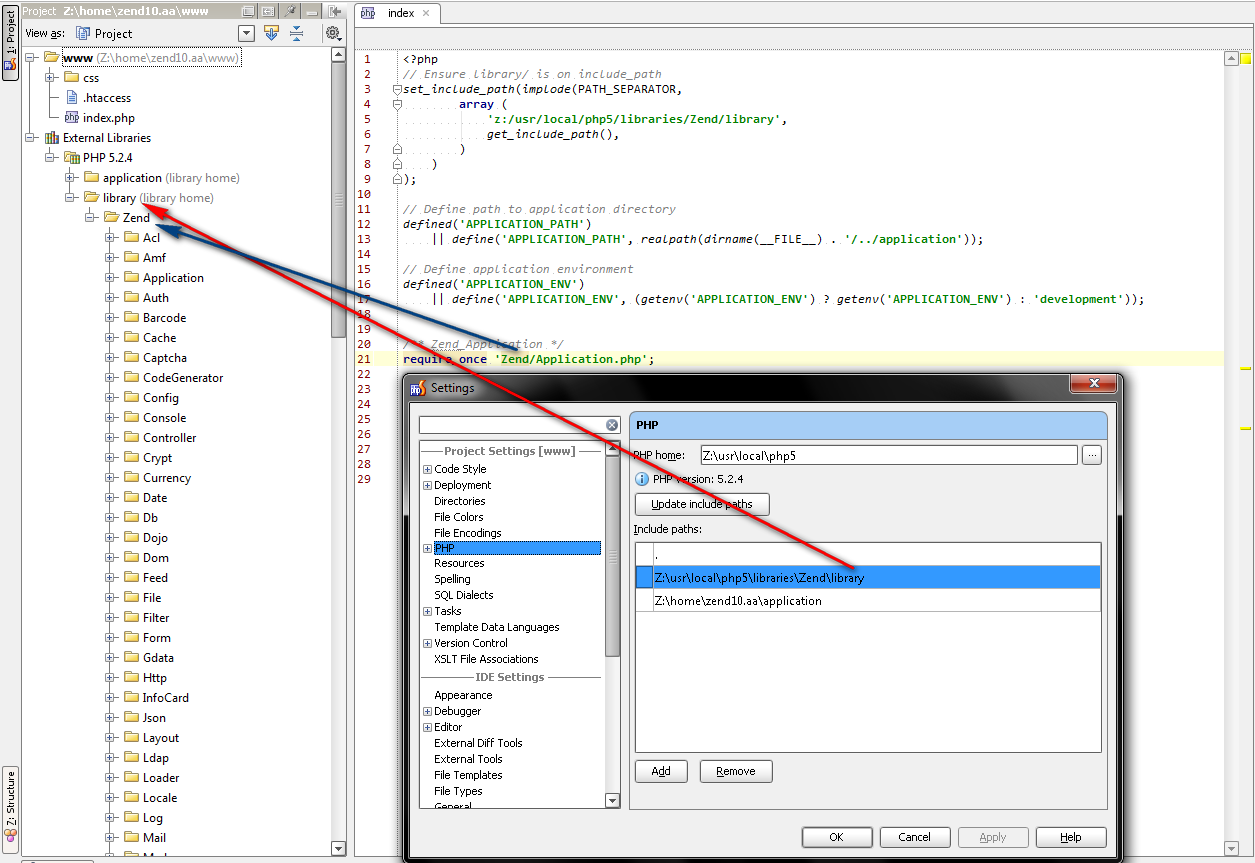
Task: Click the collapse all icon in Project toolbar
Action: (x=297, y=33)
